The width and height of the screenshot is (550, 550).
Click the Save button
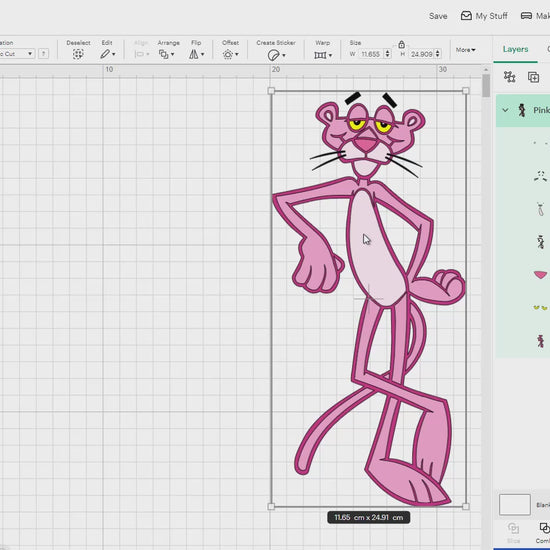pyautogui.click(x=438, y=16)
